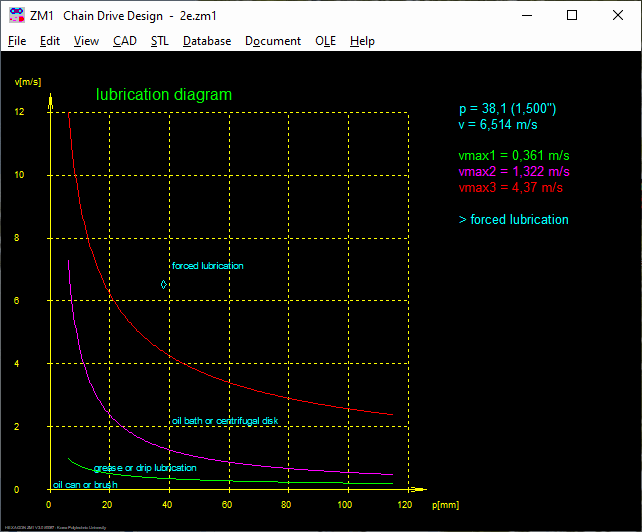642x532 pixels.
Task: Click the ZM1 application icon in title bar
Action: [x=15, y=15]
